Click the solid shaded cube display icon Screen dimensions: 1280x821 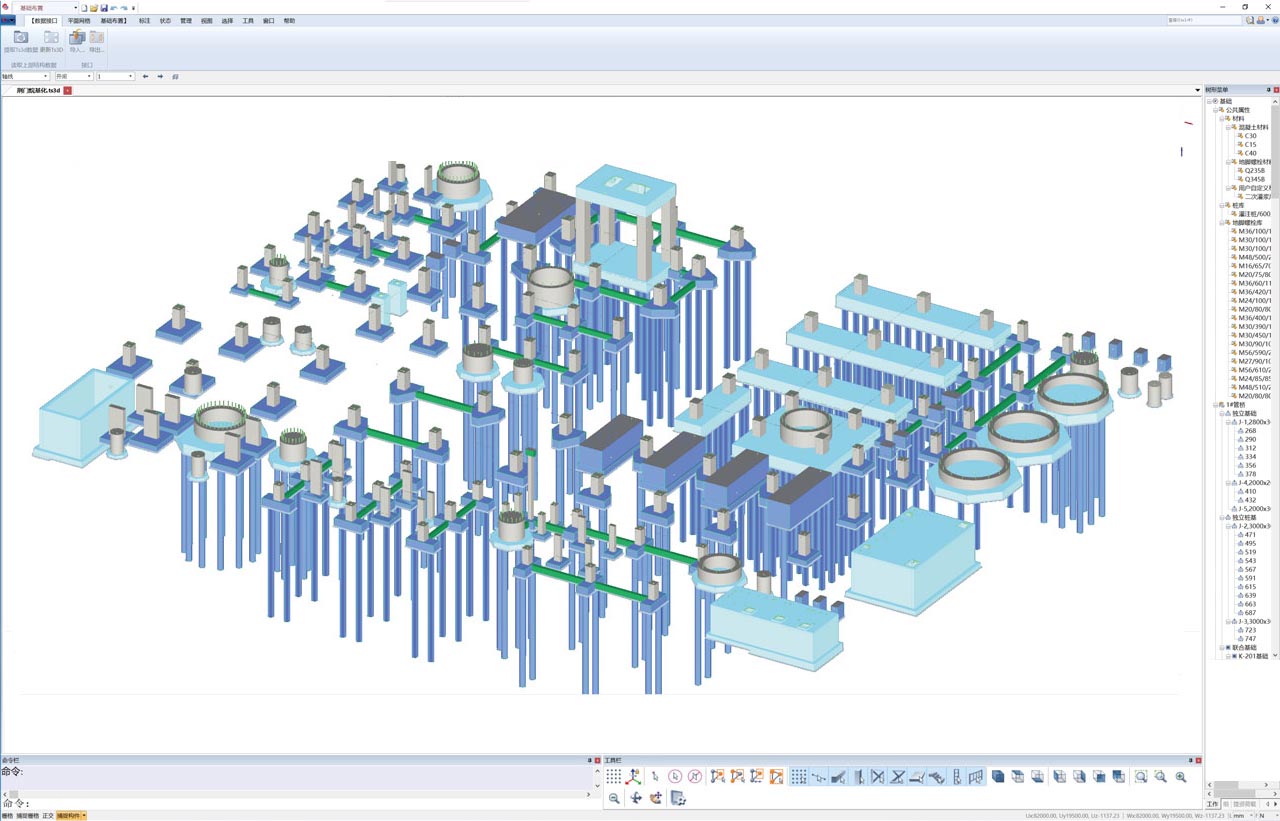click(998, 777)
